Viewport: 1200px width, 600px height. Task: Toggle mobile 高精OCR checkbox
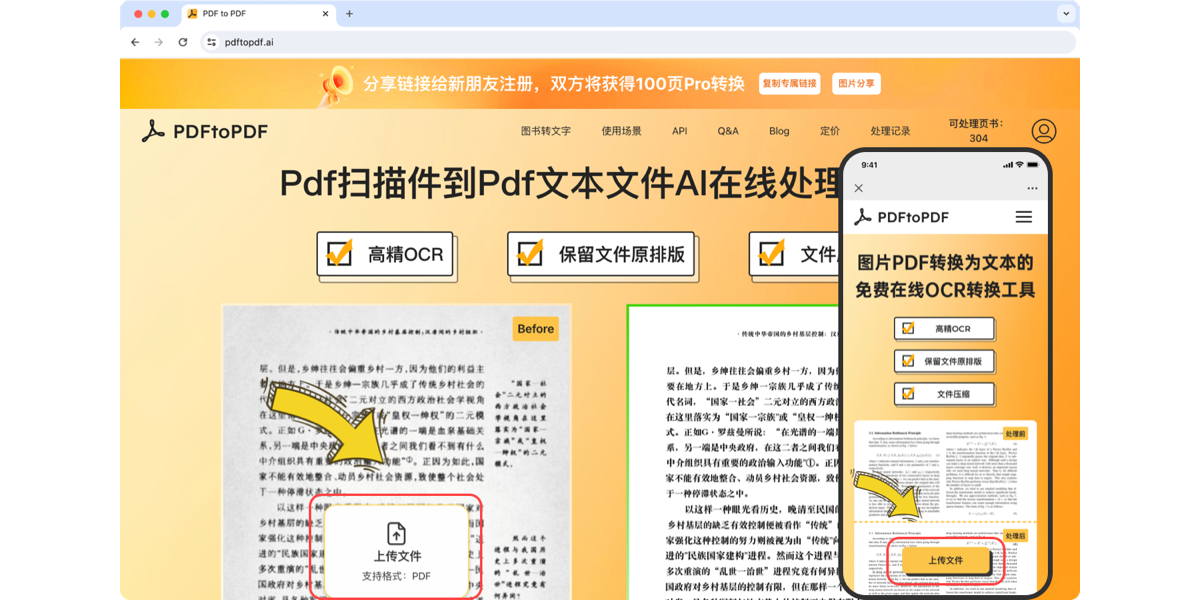[908, 329]
